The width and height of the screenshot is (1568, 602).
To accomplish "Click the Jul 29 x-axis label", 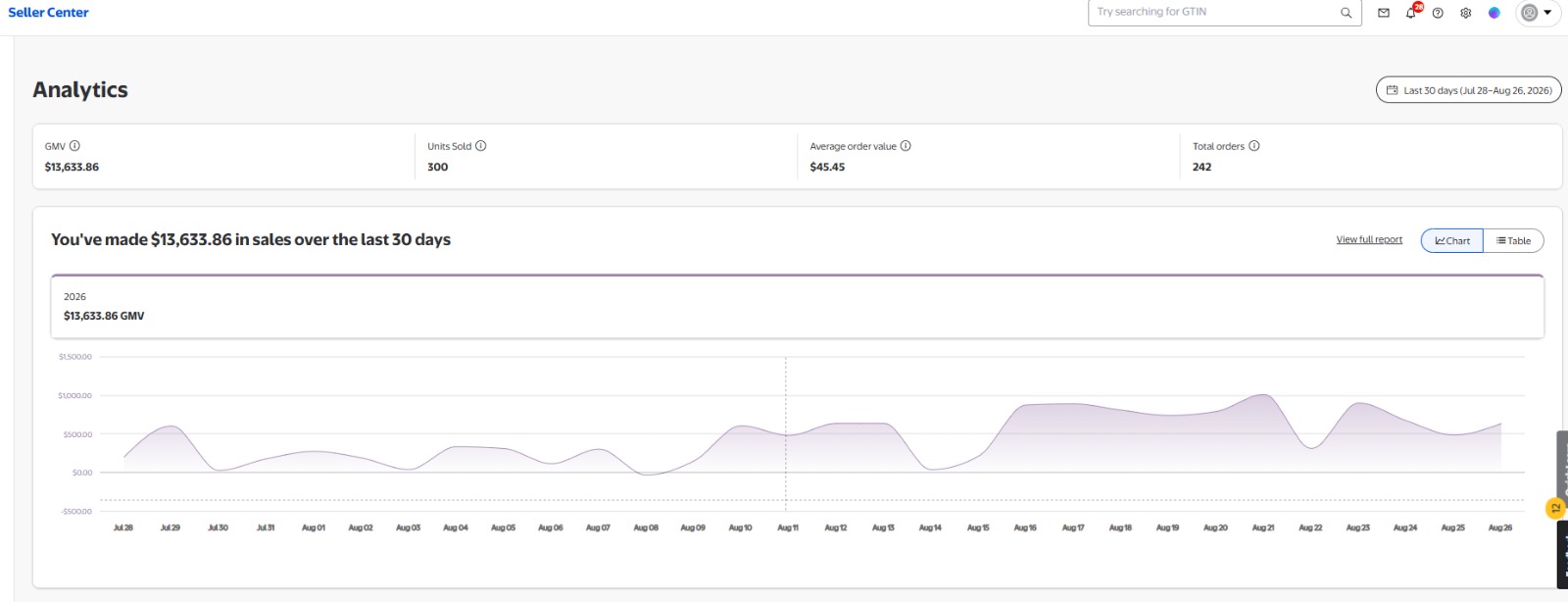I will point(171,527).
